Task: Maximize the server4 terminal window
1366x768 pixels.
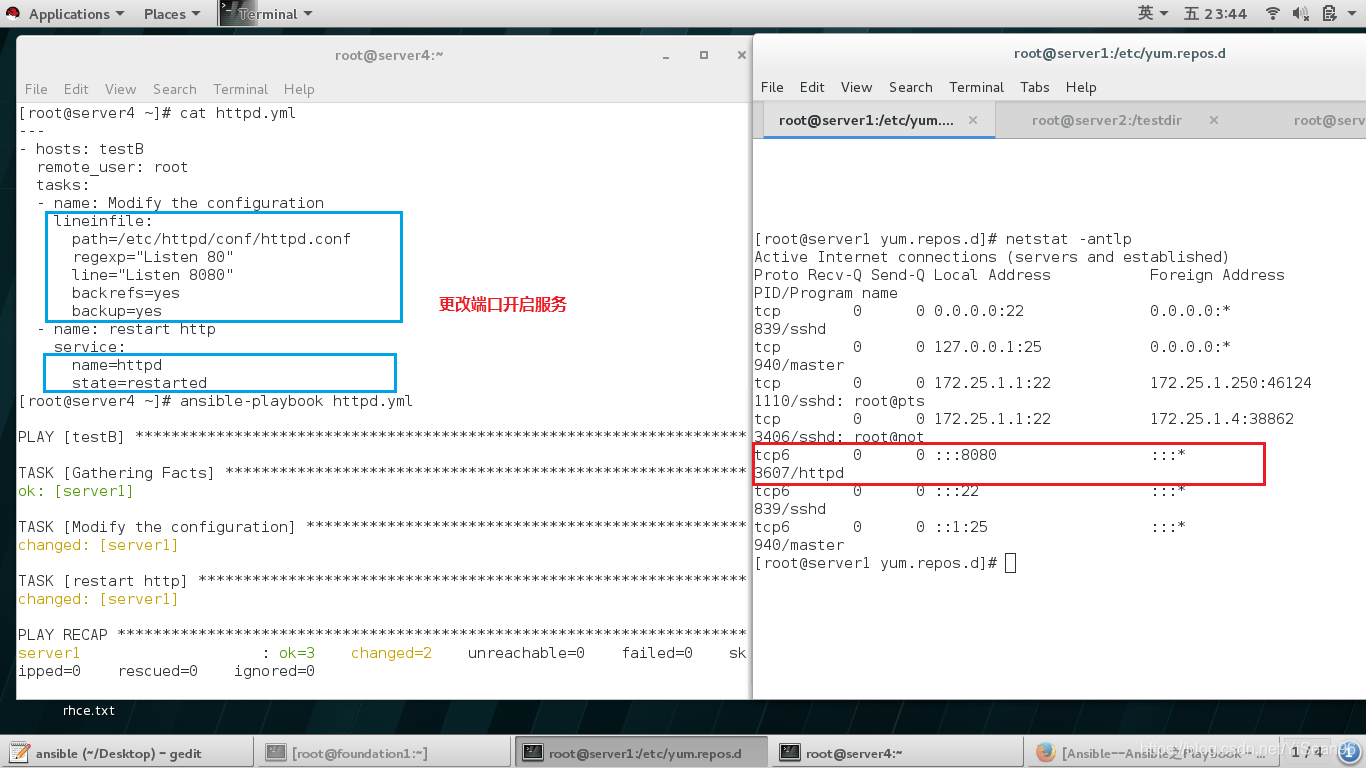Action: click(704, 55)
